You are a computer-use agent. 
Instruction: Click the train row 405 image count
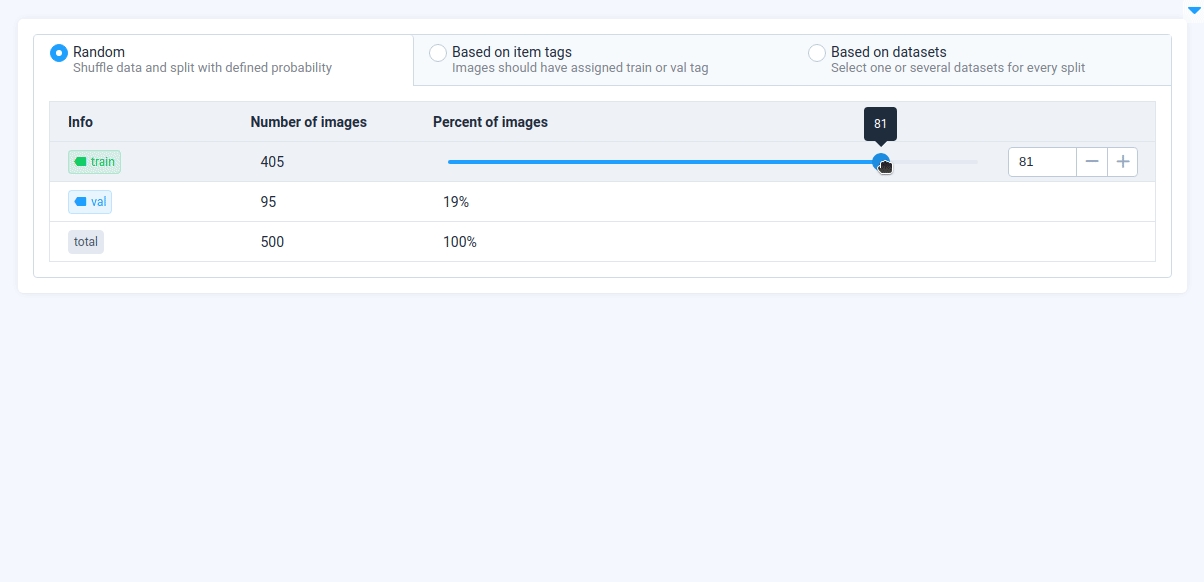click(272, 162)
